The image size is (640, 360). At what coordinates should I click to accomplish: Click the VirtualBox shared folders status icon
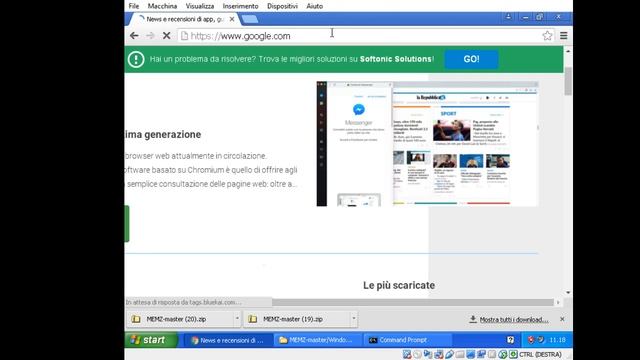[x=460, y=354]
